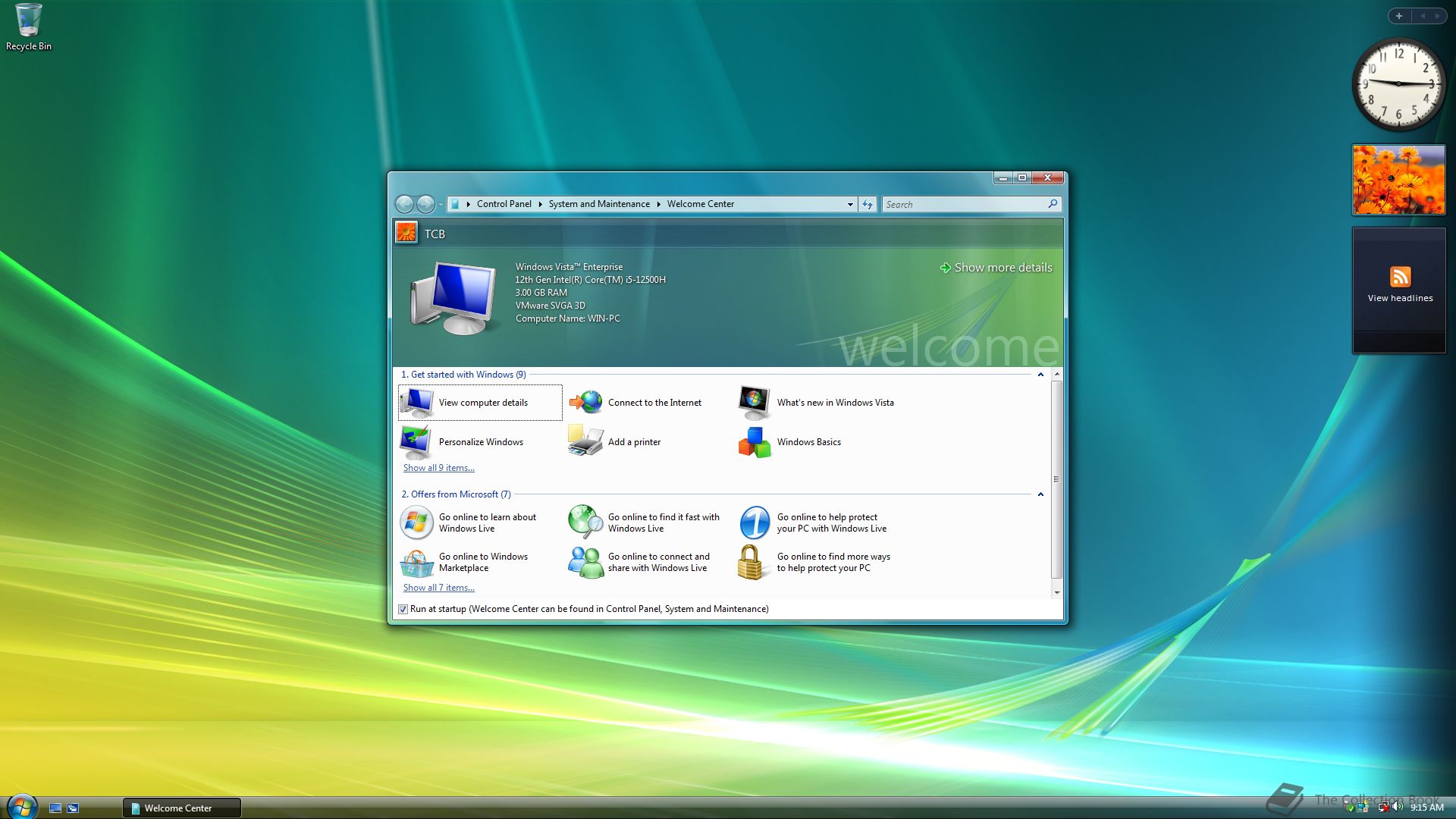This screenshot has width=1456, height=819.
Task: Click the Back navigation button
Action: (405, 204)
